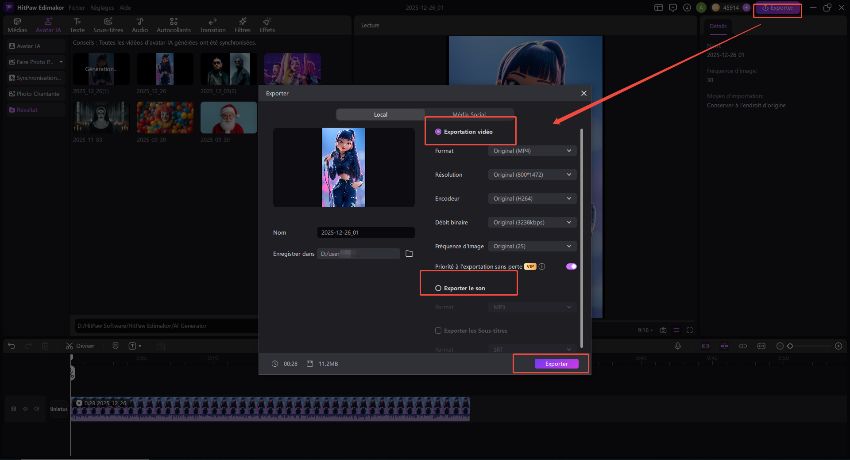Close the Exporter dialog with X
850x460 pixels.
coord(583,93)
